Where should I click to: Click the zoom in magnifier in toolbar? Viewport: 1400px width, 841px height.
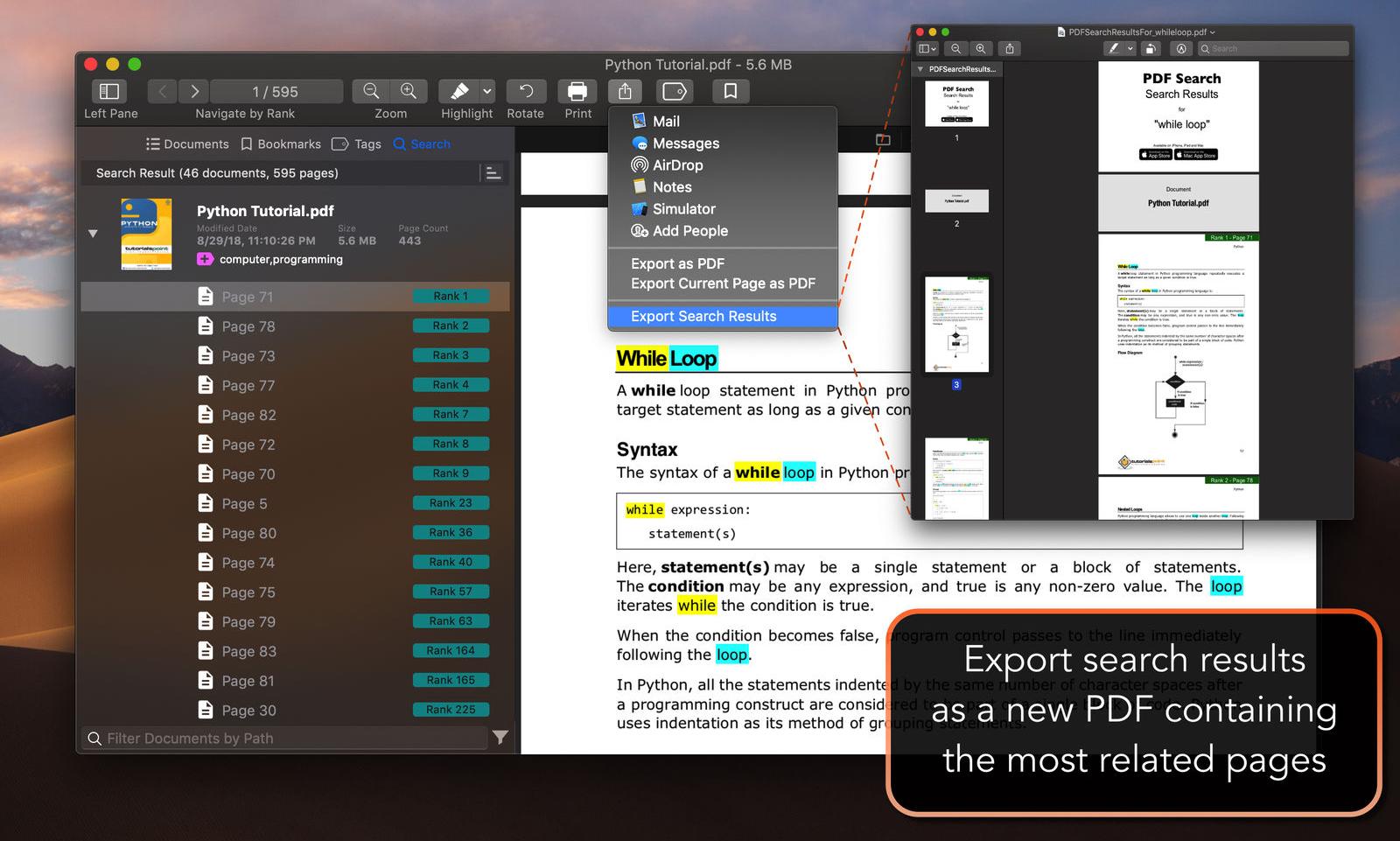(409, 91)
